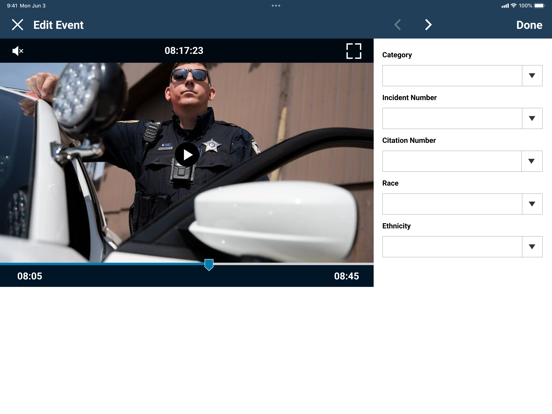Open the Incident Number dropdown arrow
This screenshot has width=552, height=414.
(x=532, y=118)
